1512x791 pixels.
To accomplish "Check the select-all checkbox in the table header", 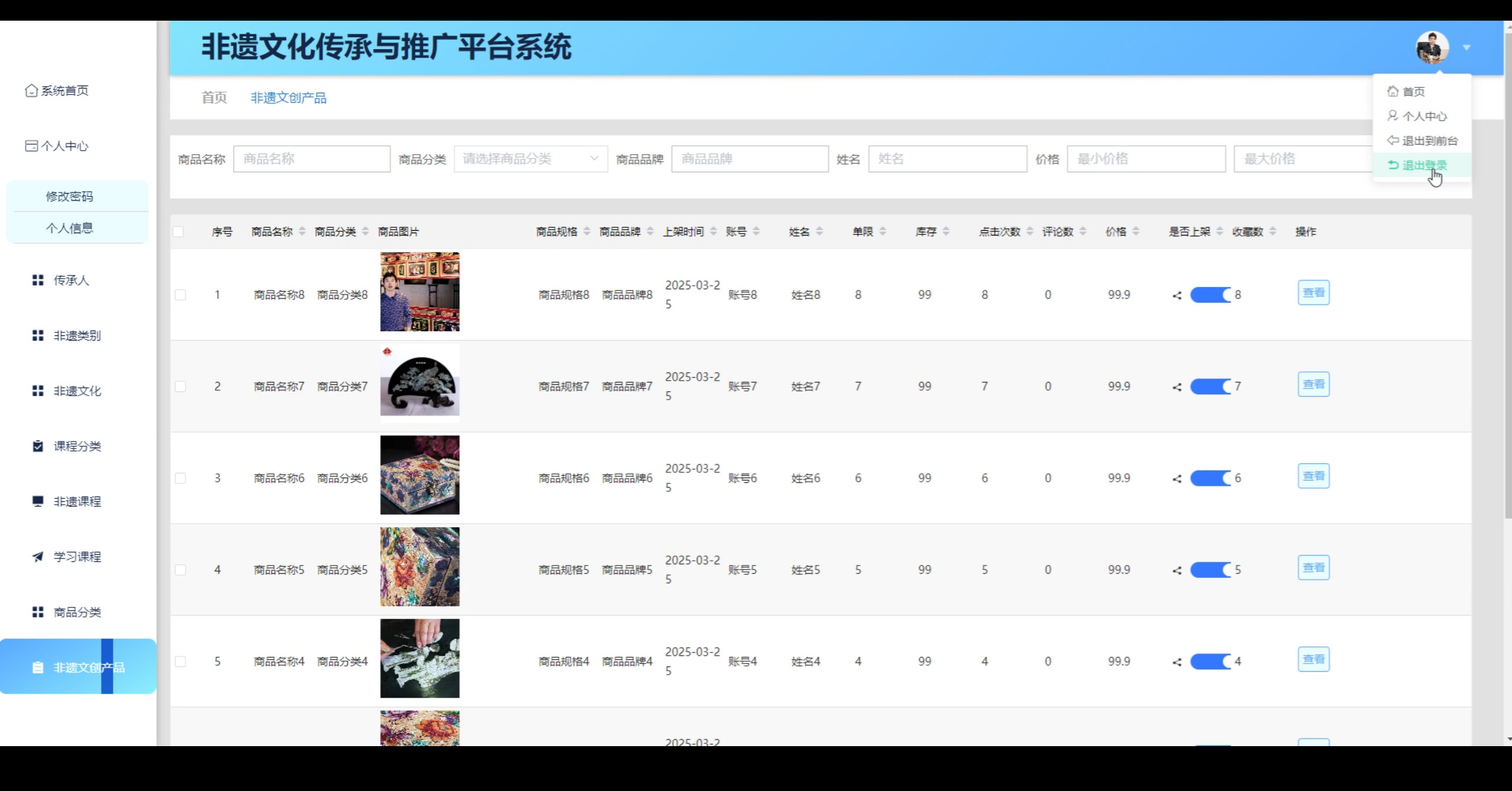I will pyautogui.click(x=180, y=232).
